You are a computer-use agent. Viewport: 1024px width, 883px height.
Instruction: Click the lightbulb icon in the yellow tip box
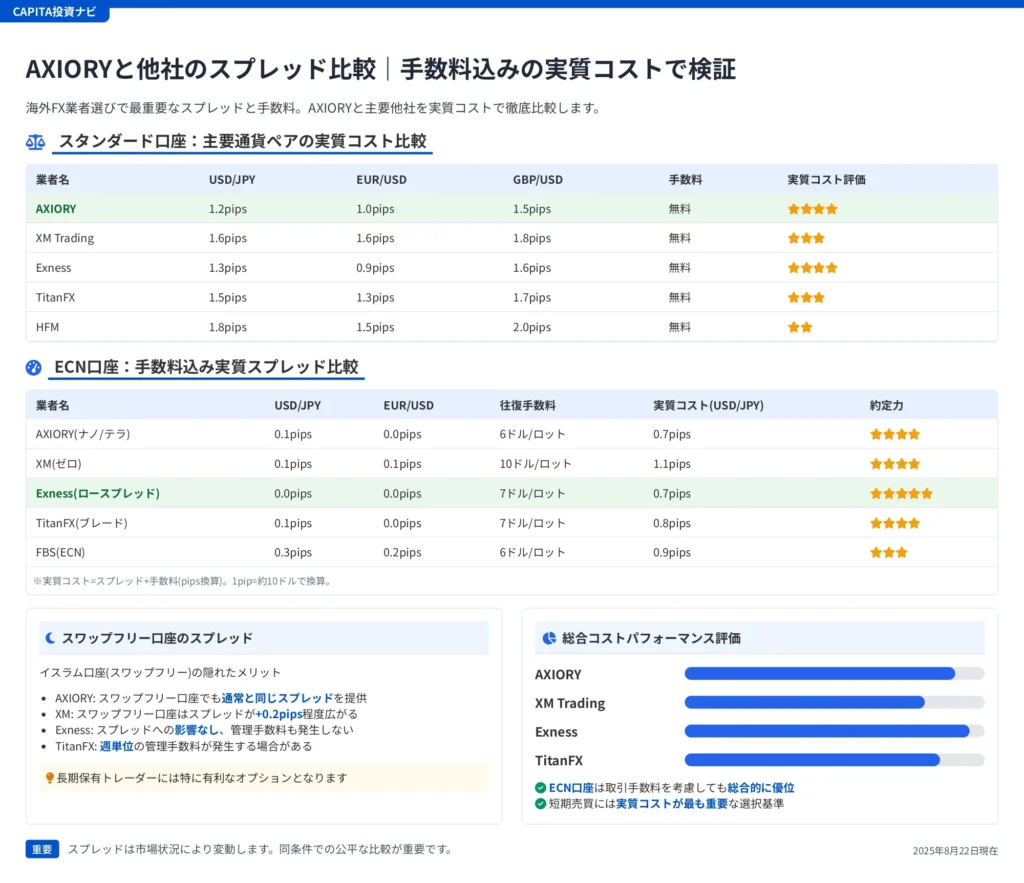pyautogui.click(x=49, y=778)
